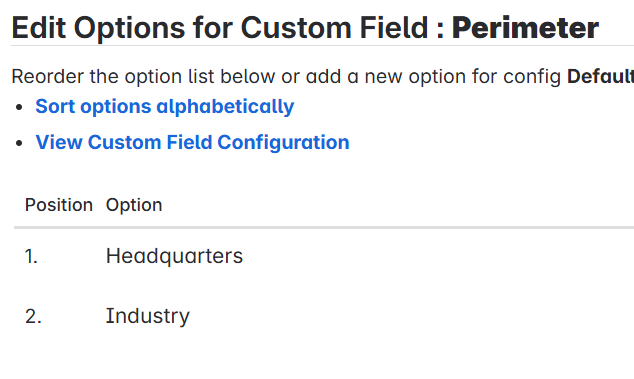The image size is (634, 379).
Task: Click the Headquarters option text
Action: coord(174,256)
